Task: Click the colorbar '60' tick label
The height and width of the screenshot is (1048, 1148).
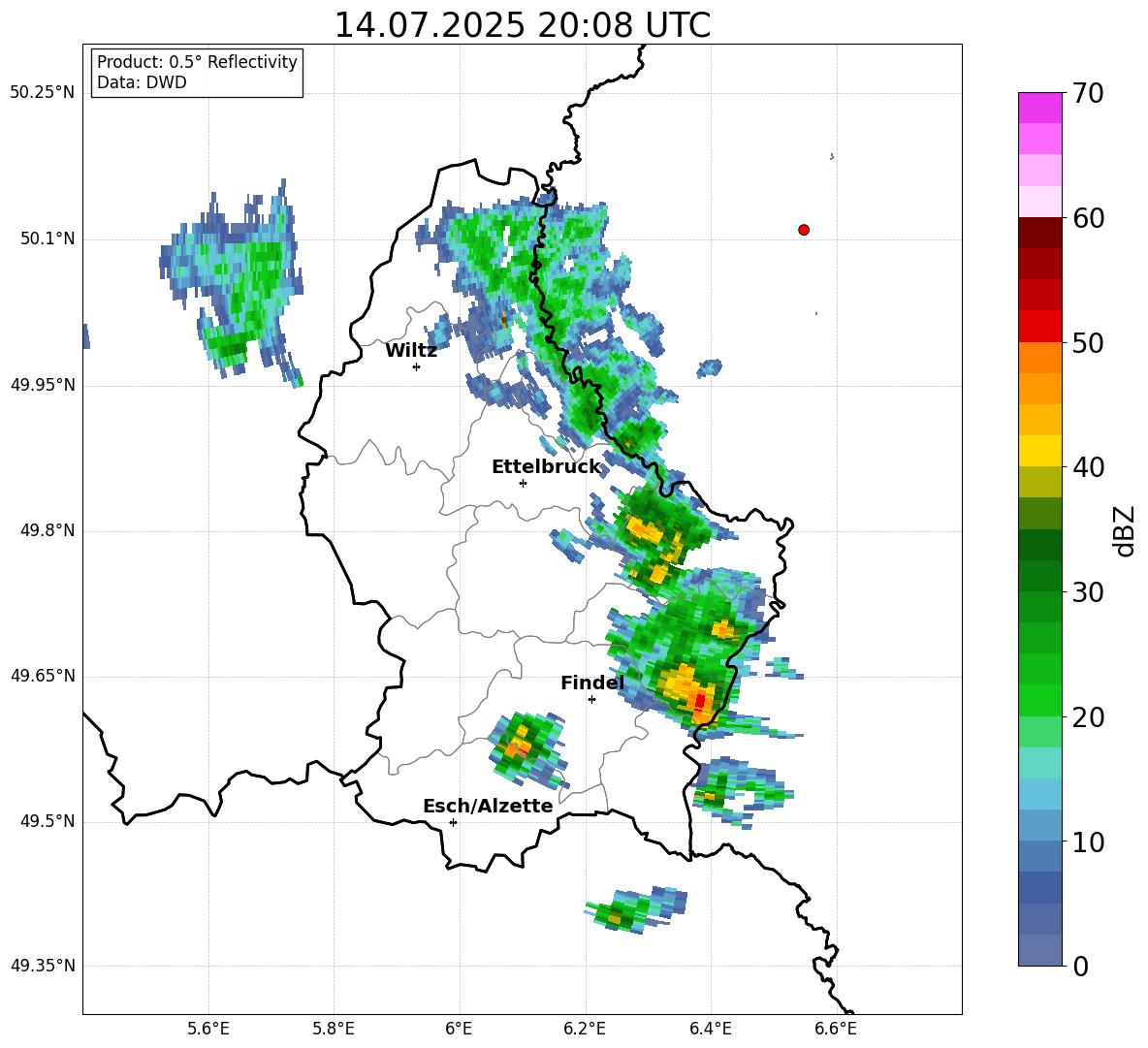Action: point(1088,218)
